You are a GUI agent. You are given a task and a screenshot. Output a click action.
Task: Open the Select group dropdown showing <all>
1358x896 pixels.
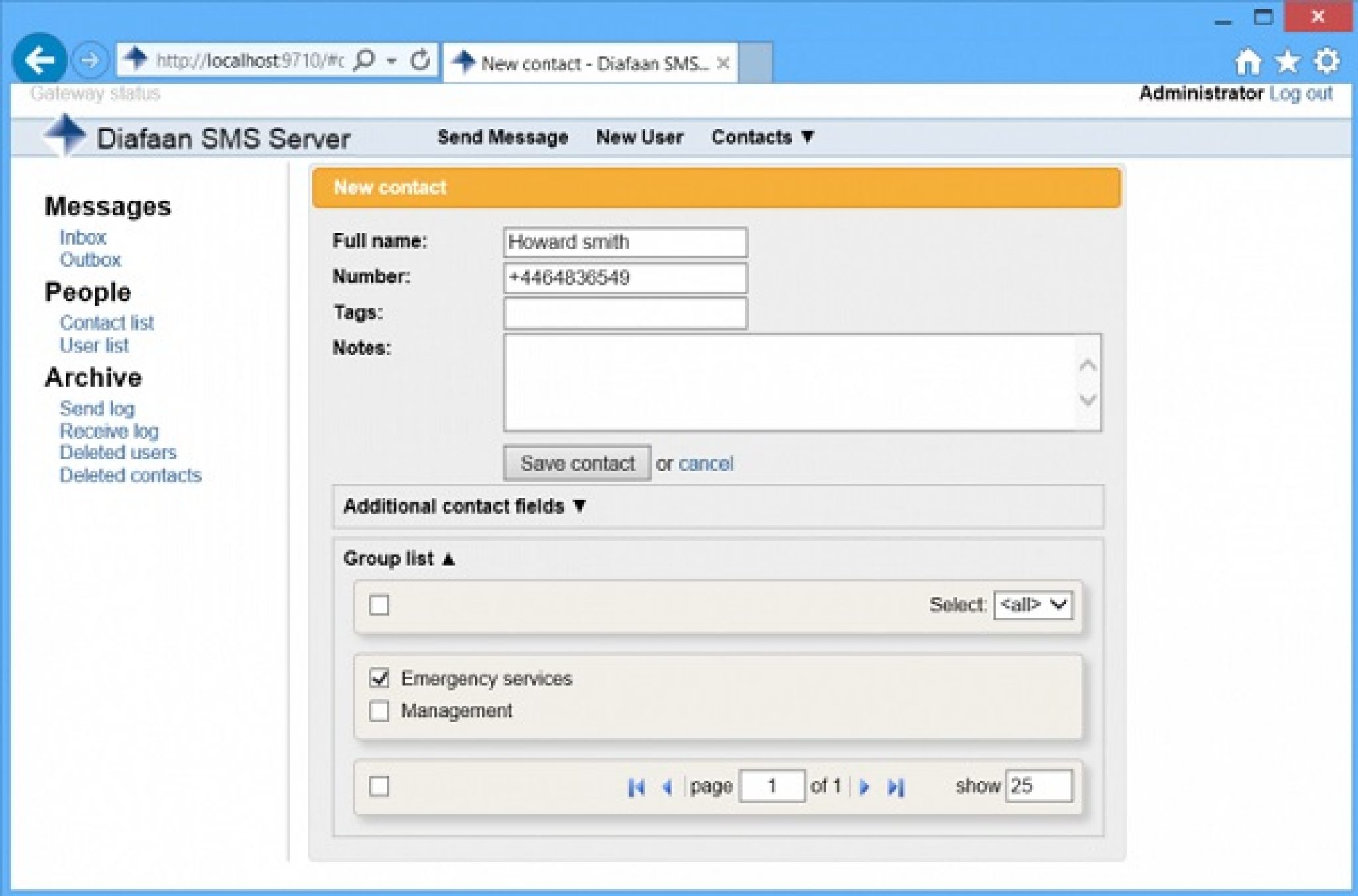(x=1033, y=604)
